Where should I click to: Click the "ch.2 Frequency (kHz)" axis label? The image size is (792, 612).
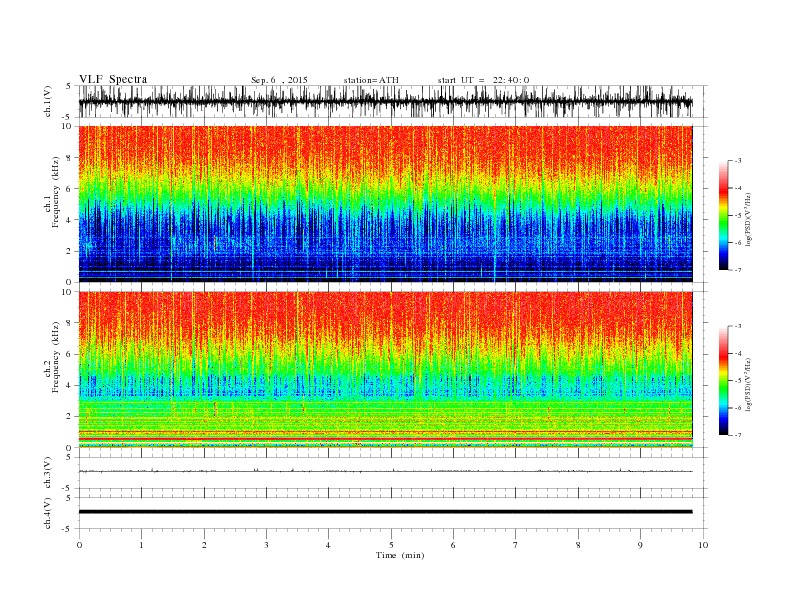[x=52, y=358]
